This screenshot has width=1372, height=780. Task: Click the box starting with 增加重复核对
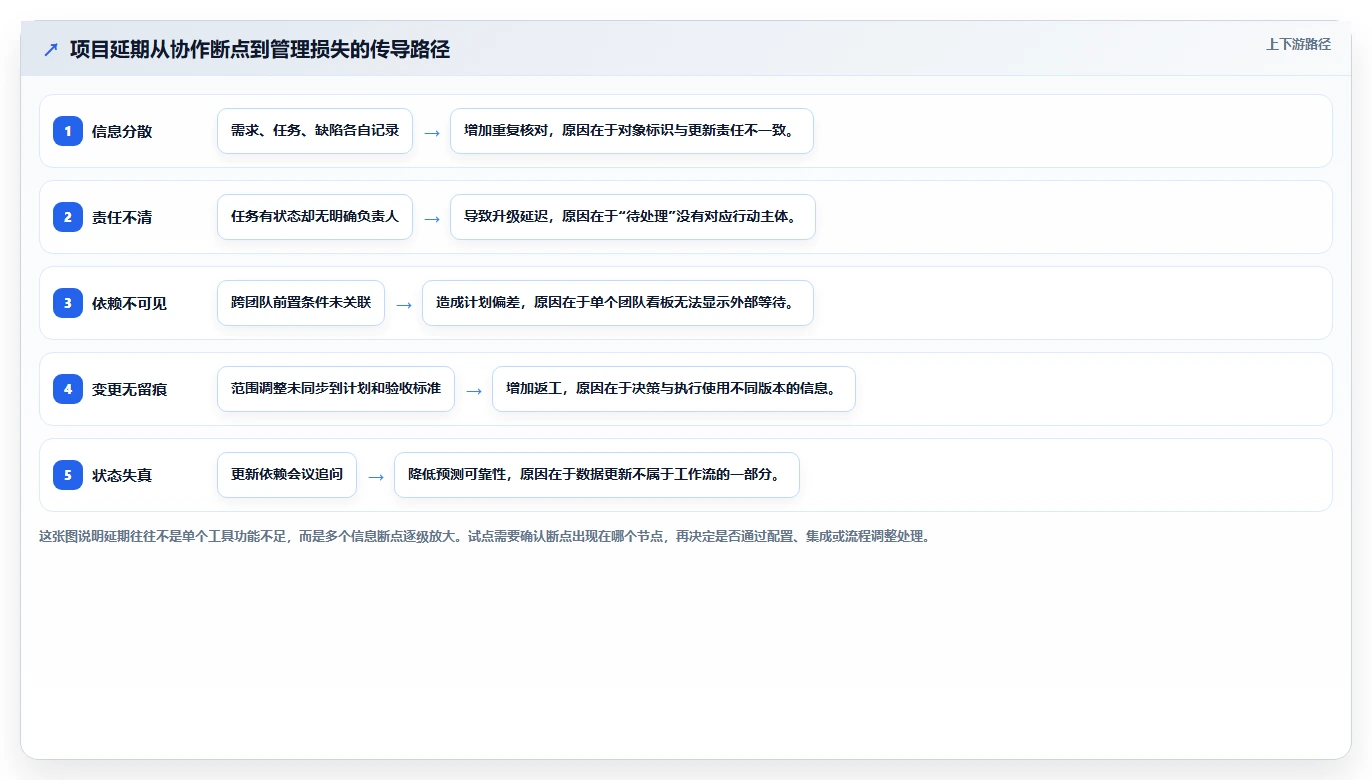pos(632,131)
